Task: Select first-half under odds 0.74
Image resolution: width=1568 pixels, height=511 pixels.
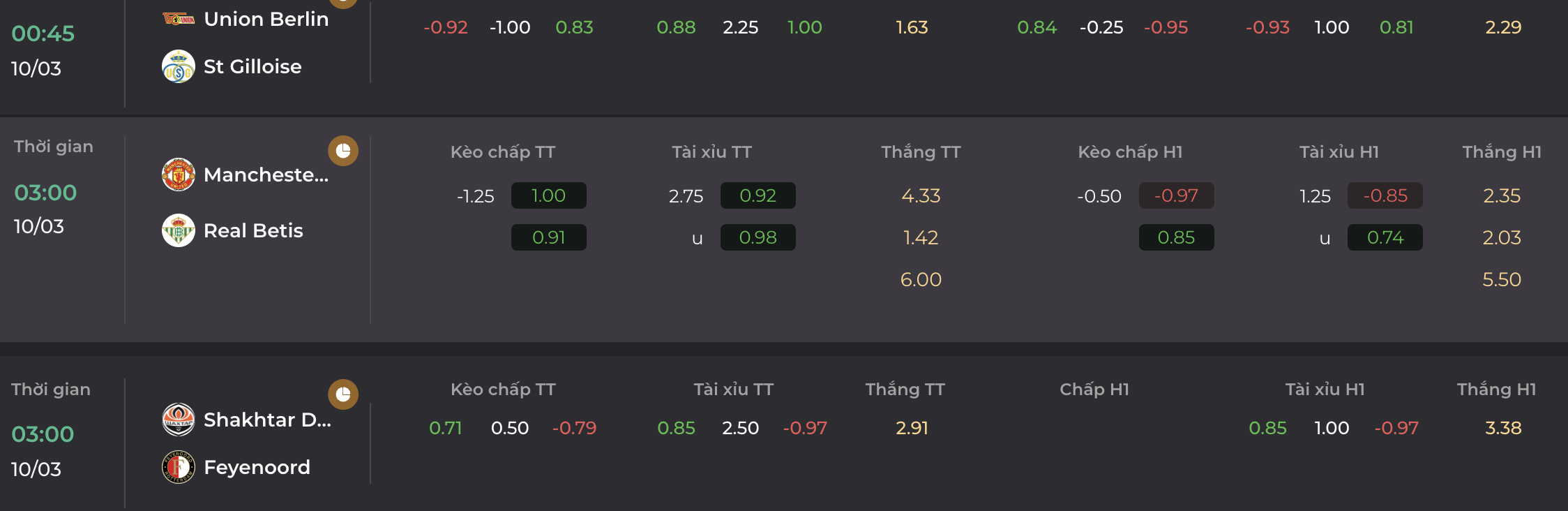Action: point(1385,237)
